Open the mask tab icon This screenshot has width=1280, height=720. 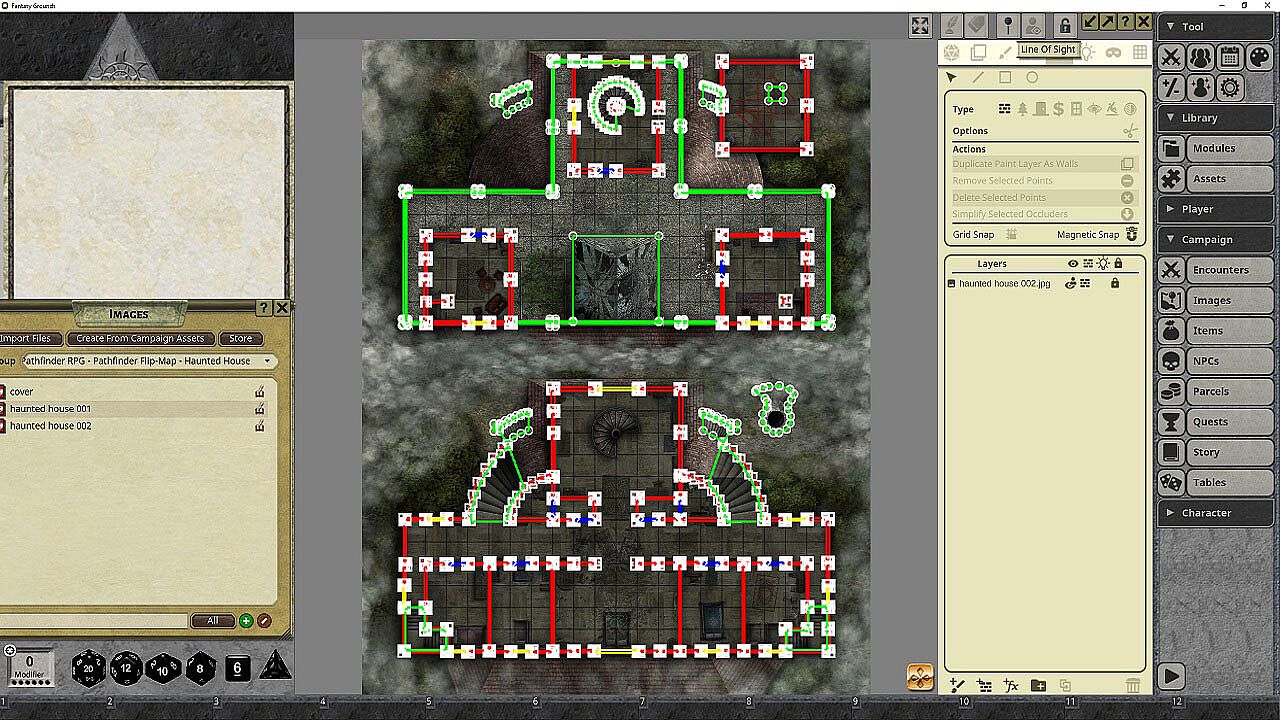pyautogui.click(x=1114, y=52)
